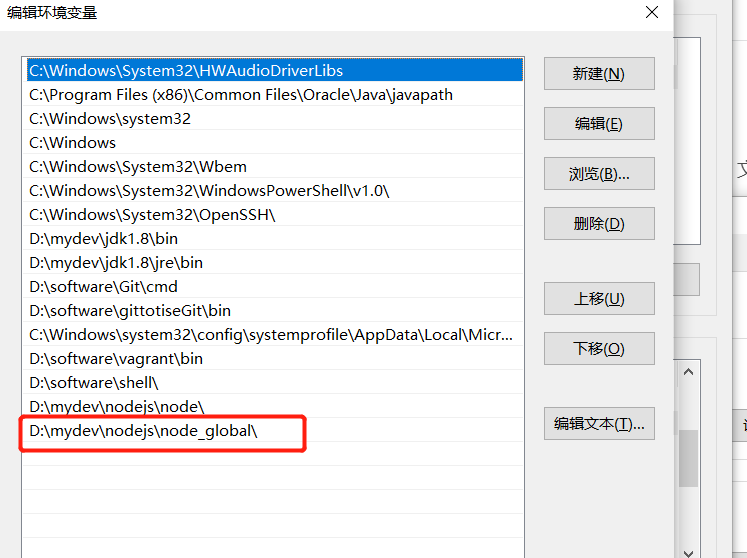The width and height of the screenshot is (747, 558).
Task: Click the 删除(D) delete button
Action: click(599, 223)
